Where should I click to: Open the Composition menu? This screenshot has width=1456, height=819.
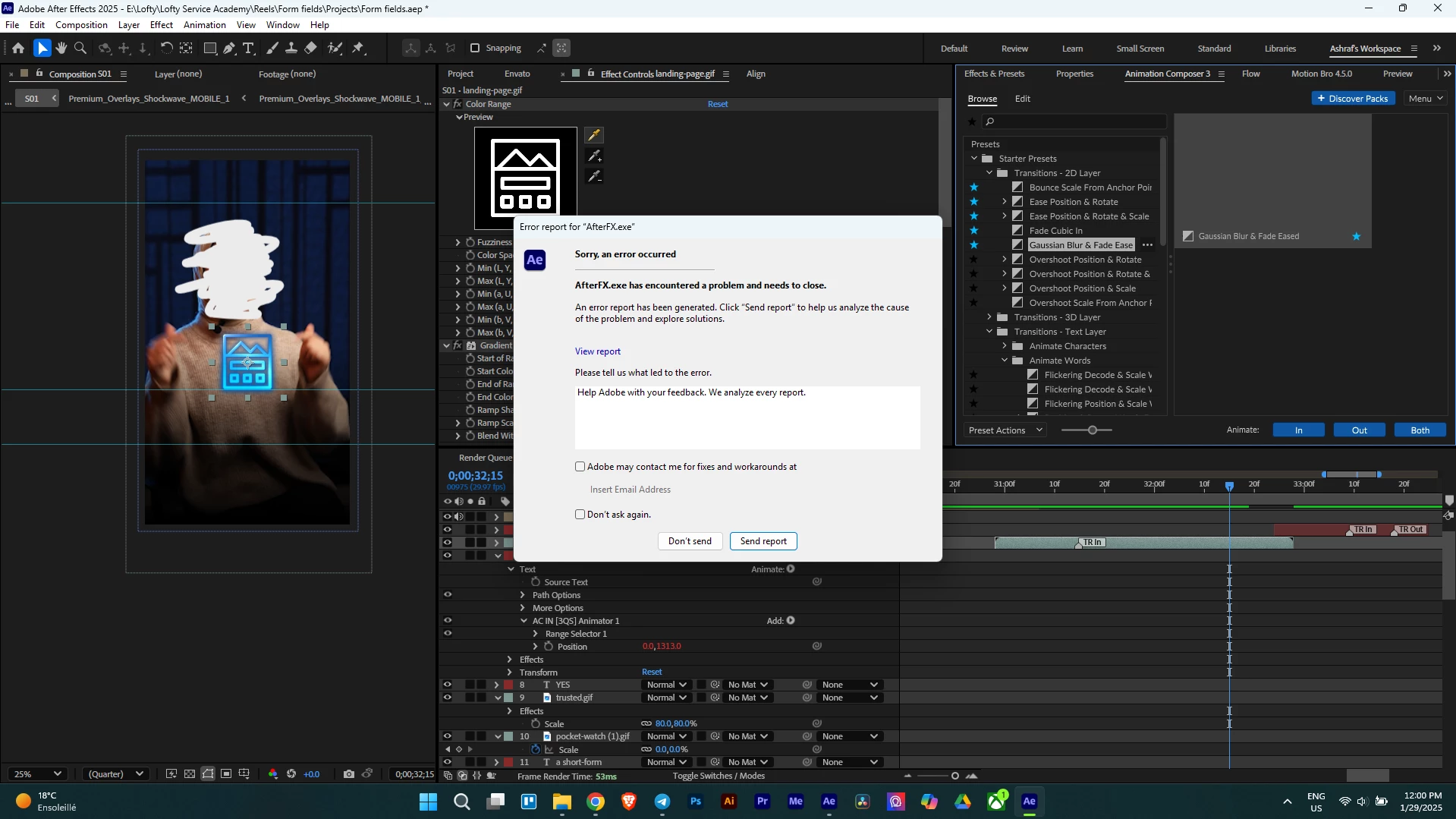[81, 25]
